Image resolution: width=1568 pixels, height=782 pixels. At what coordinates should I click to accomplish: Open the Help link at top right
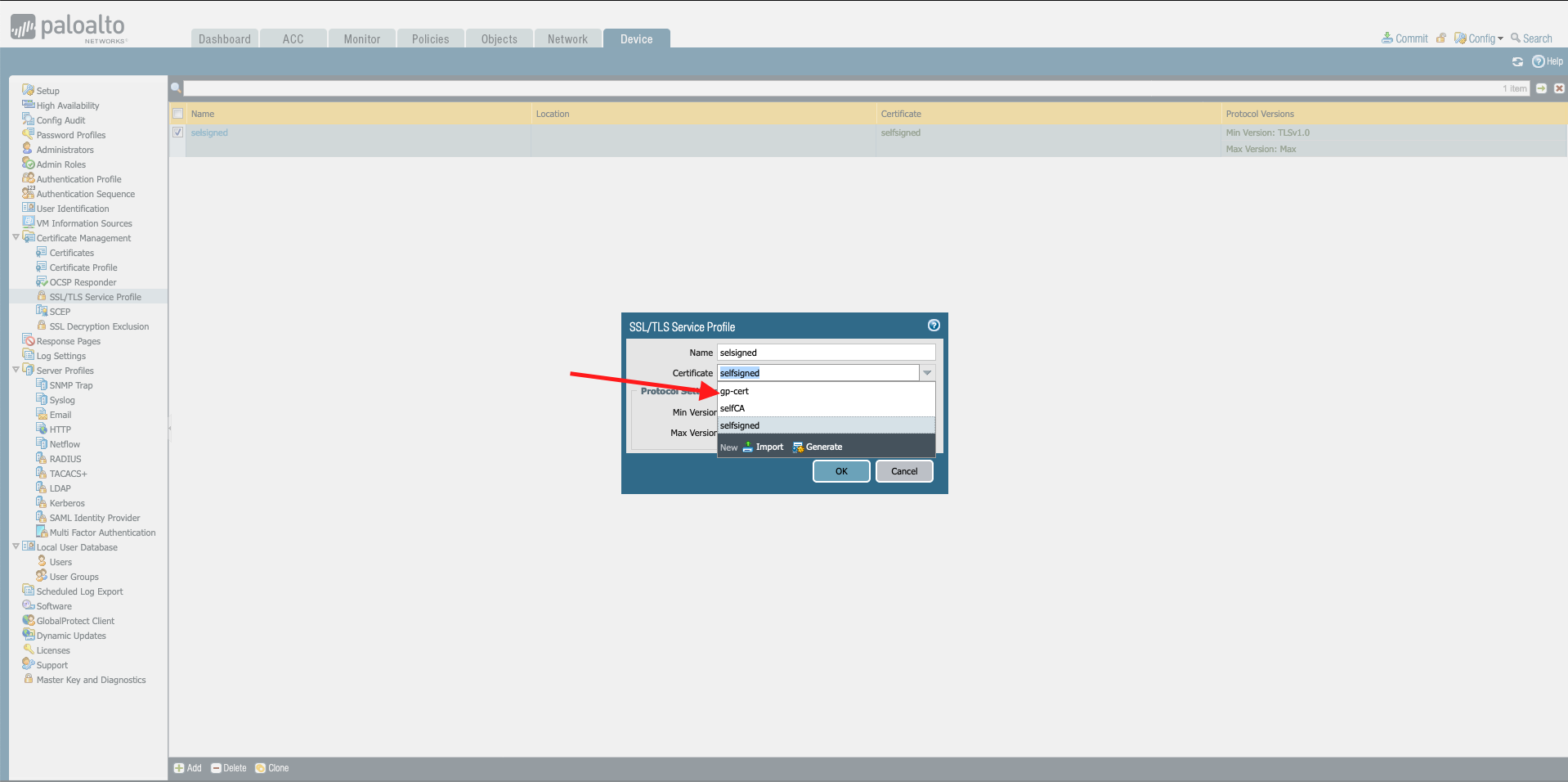(1548, 61)
